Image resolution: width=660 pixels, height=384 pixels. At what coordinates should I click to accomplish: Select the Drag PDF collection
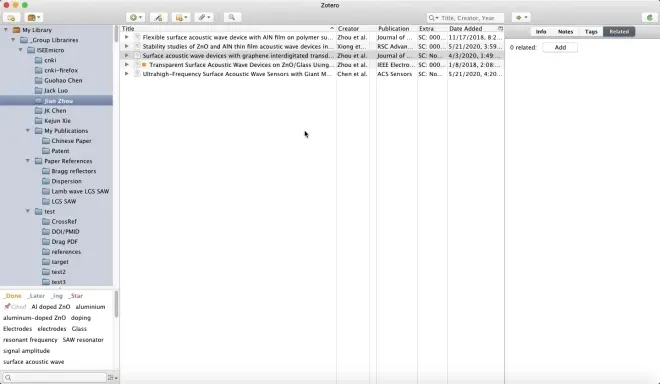coord(64,242)
